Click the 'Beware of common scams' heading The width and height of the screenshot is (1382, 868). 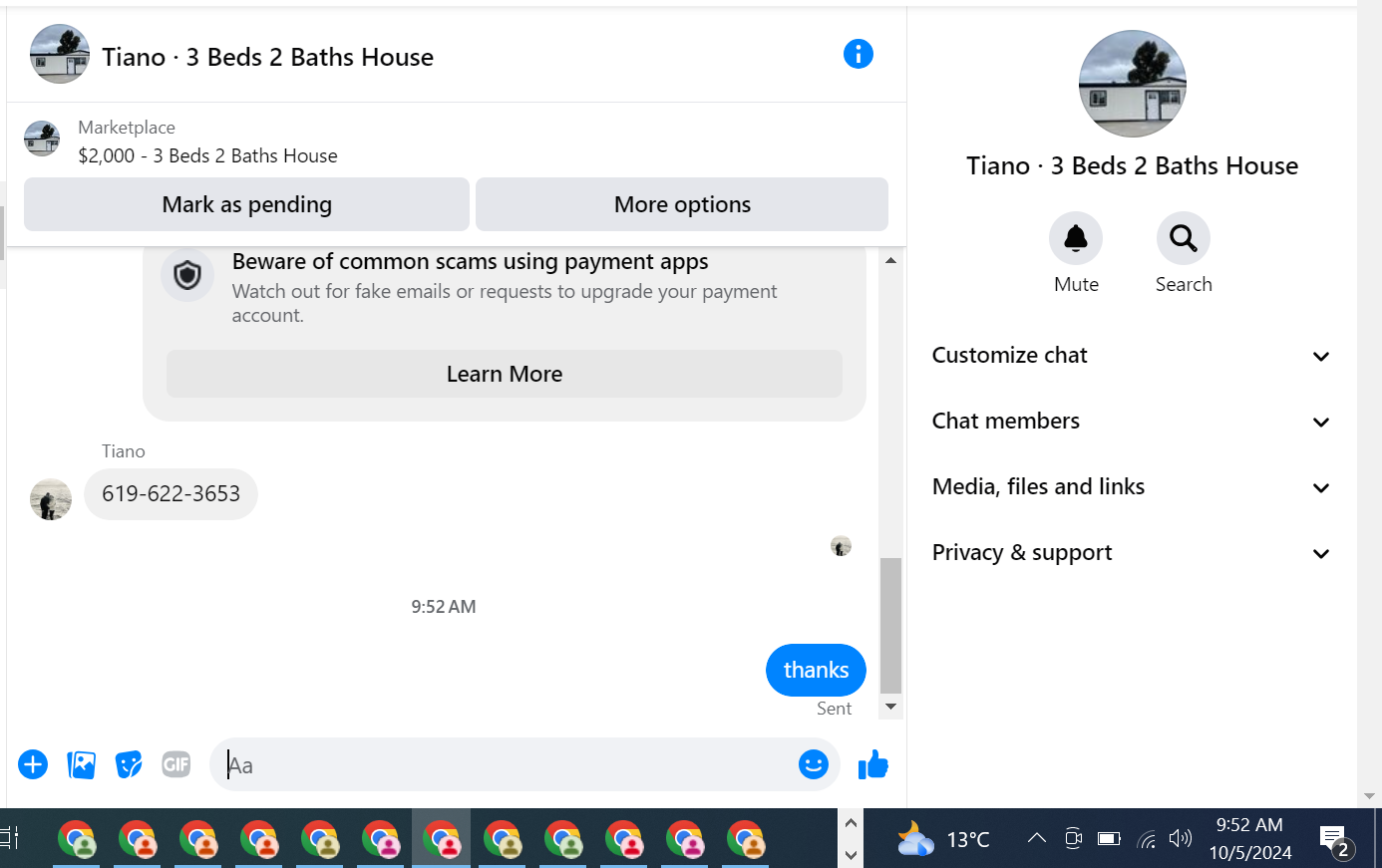tap(470, 261)
